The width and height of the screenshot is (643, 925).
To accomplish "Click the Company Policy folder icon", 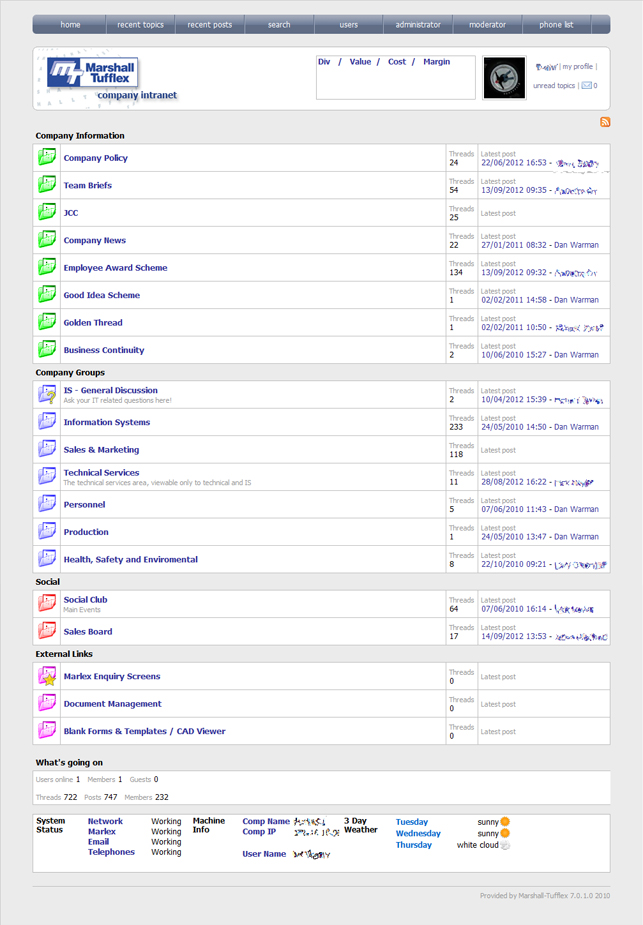I will coord(47,158).
